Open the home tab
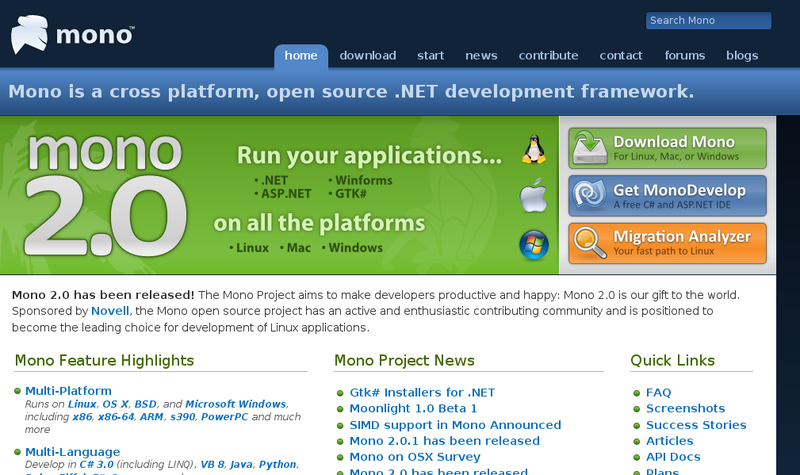800x475 pixels. coord(301,56)
